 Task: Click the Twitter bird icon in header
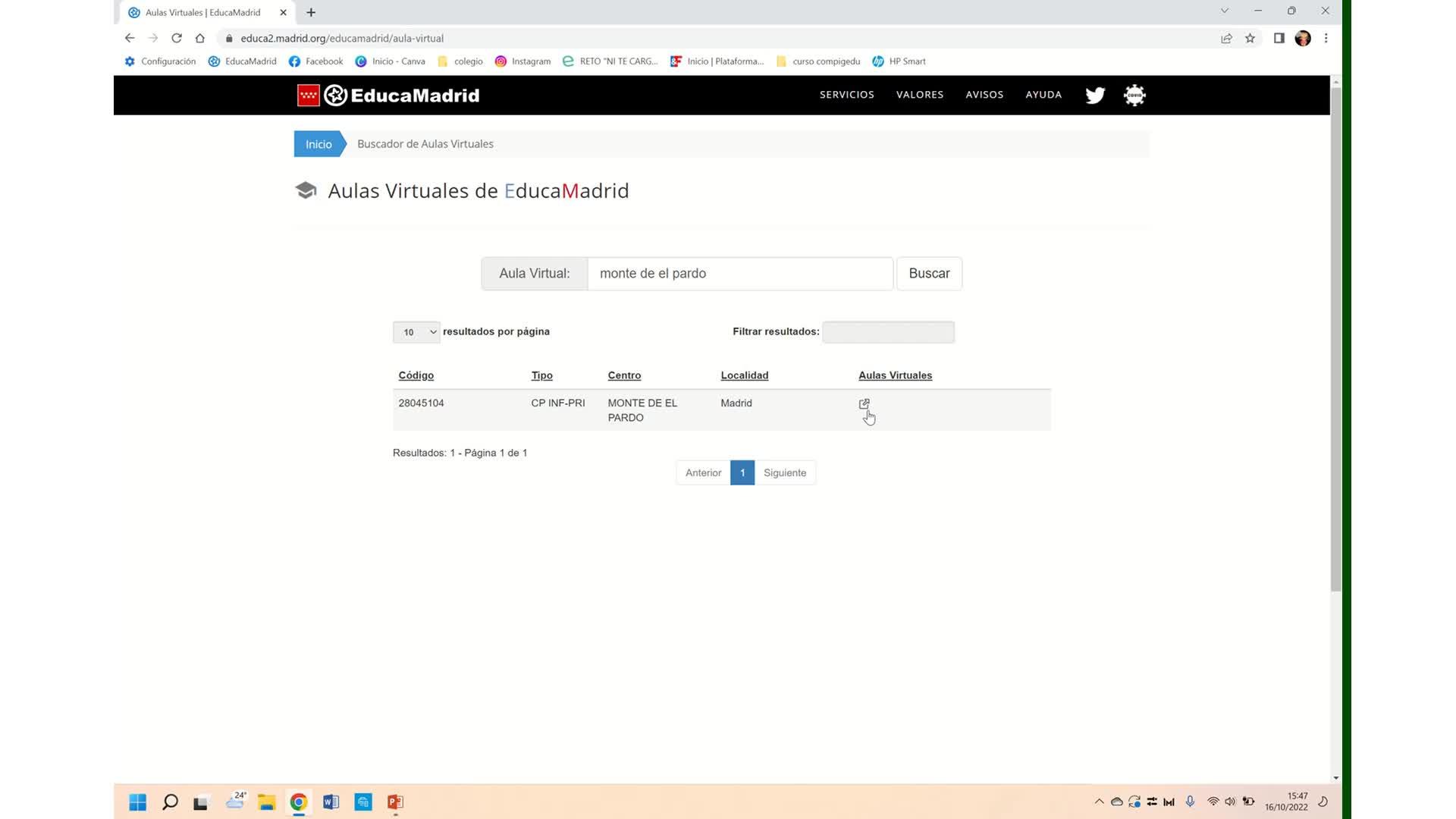coord(1094,96)
